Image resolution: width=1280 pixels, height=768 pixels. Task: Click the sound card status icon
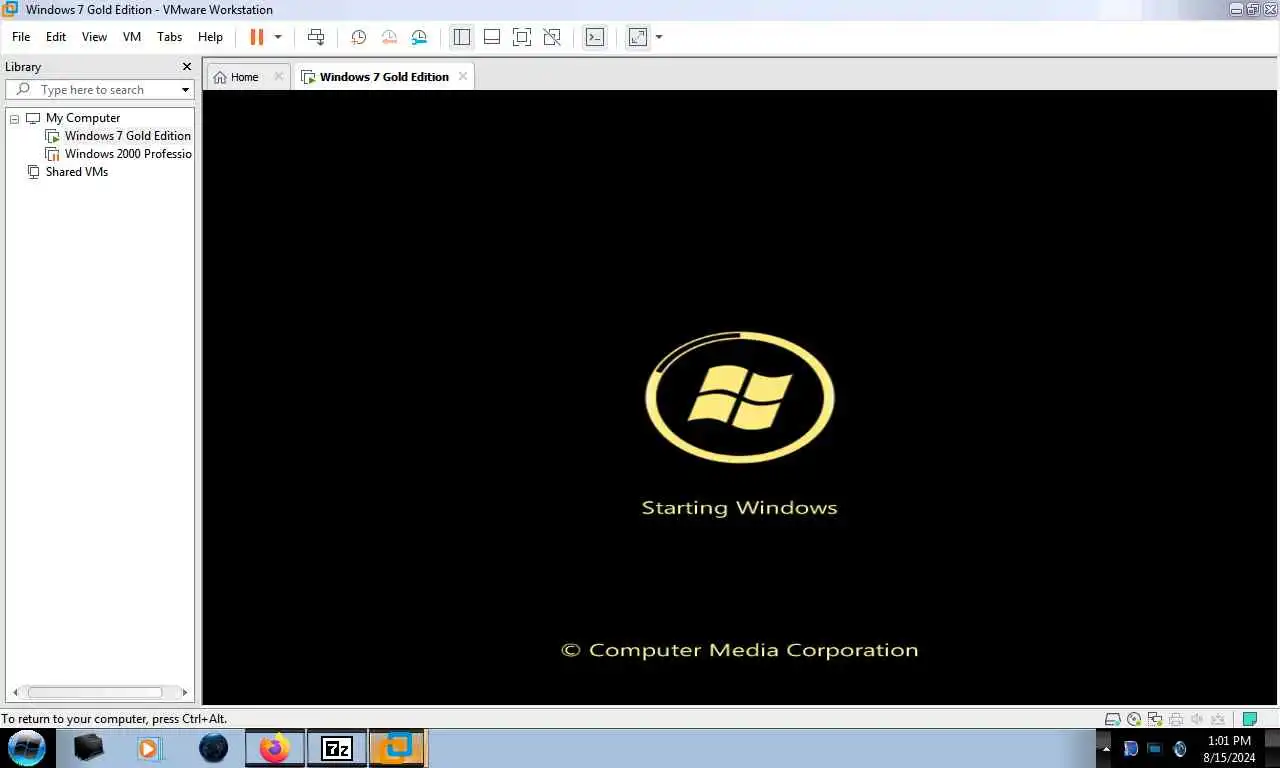point(1197,719)
